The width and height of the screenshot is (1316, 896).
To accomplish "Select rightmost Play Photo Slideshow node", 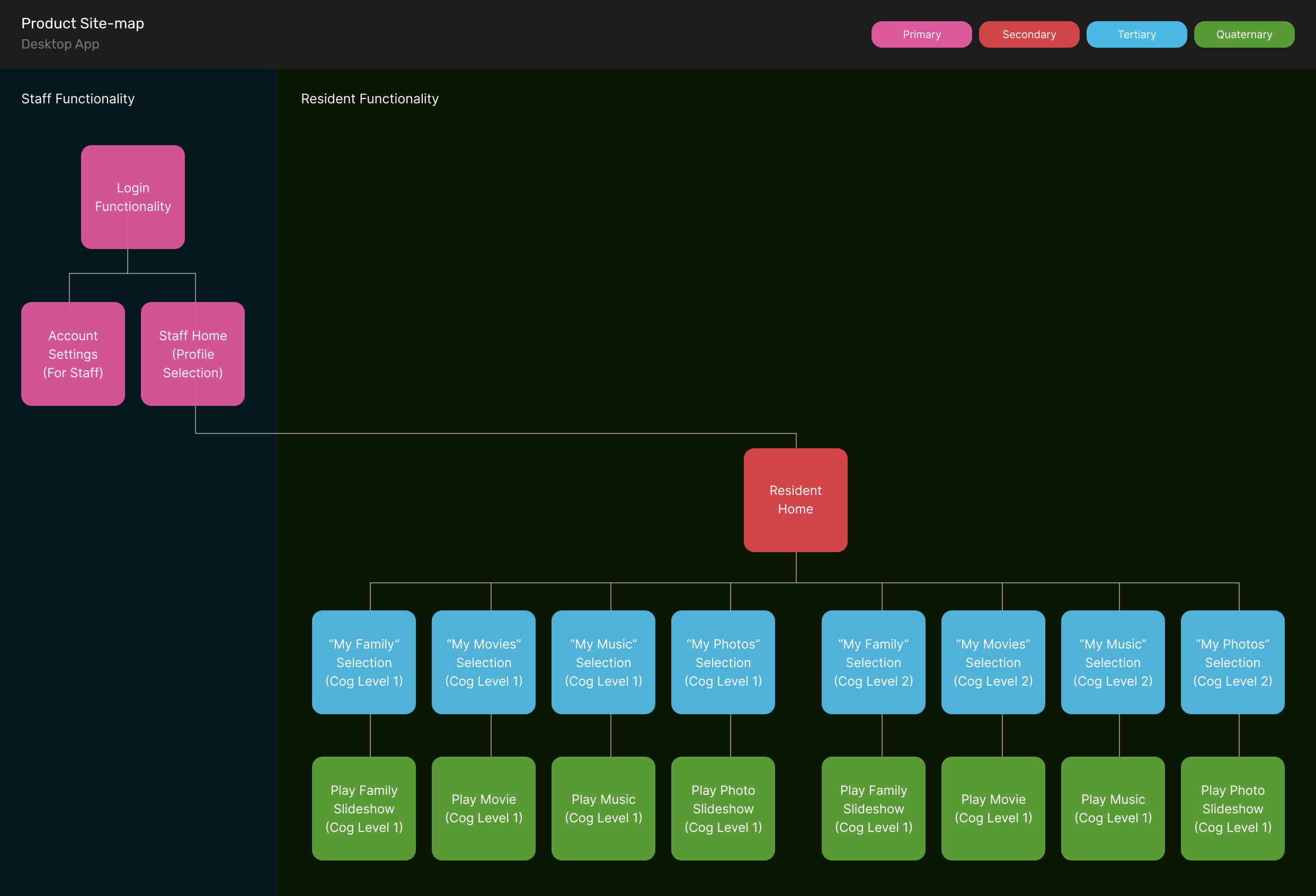I will [1232, 808].
